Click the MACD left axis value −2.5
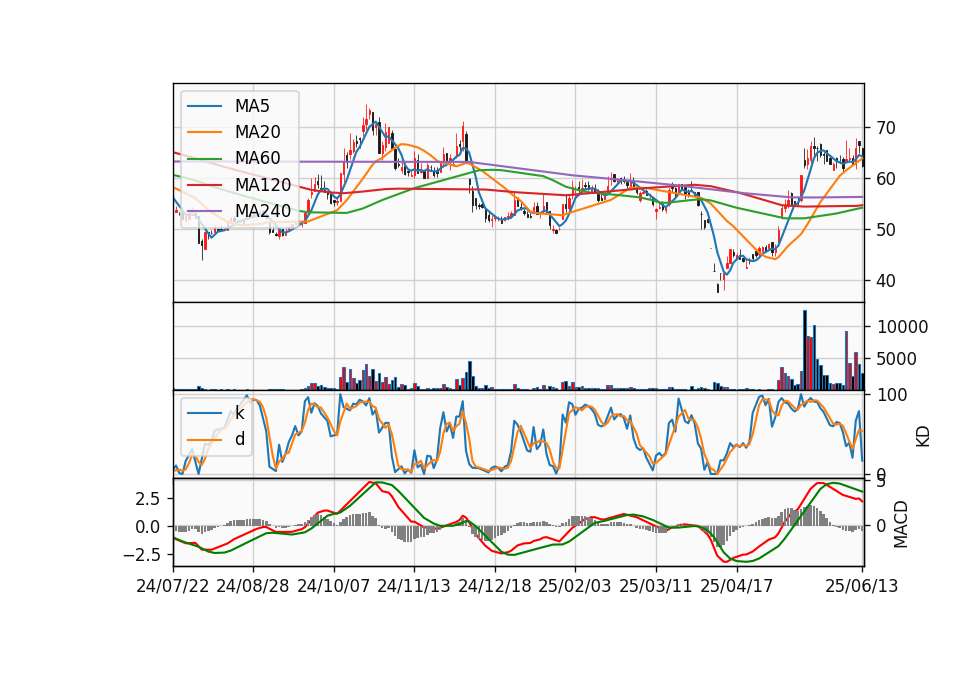 142,555
